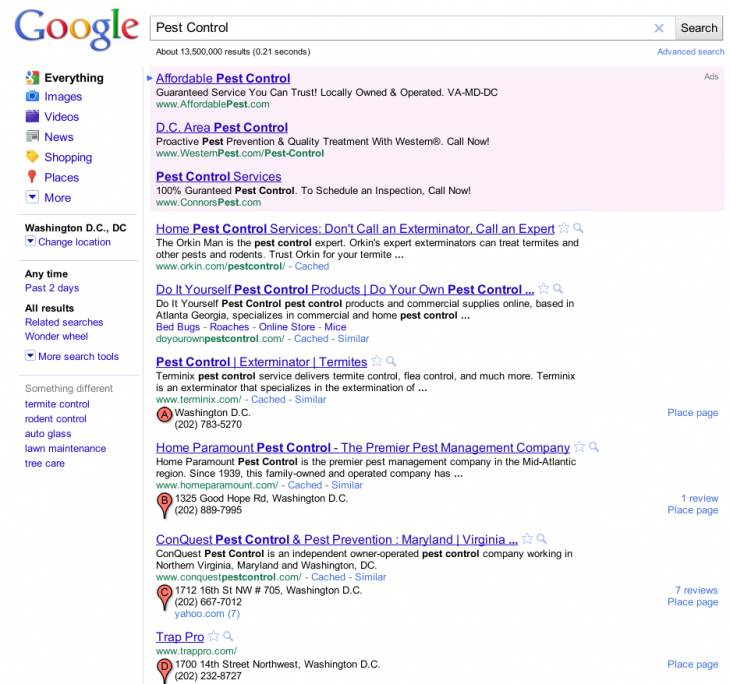Open Cached link for orkin.com result
730x684 pixels.
(311, 266)
